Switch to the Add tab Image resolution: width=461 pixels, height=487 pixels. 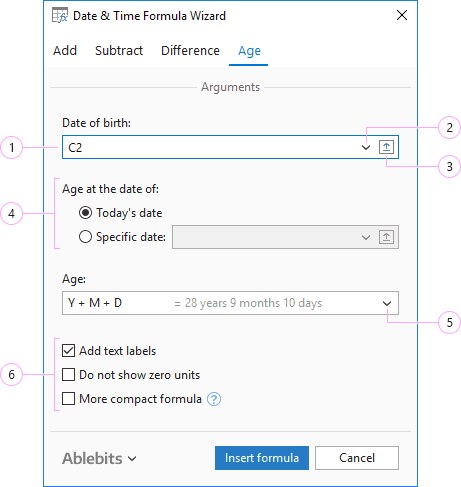[x=65, y=51]
